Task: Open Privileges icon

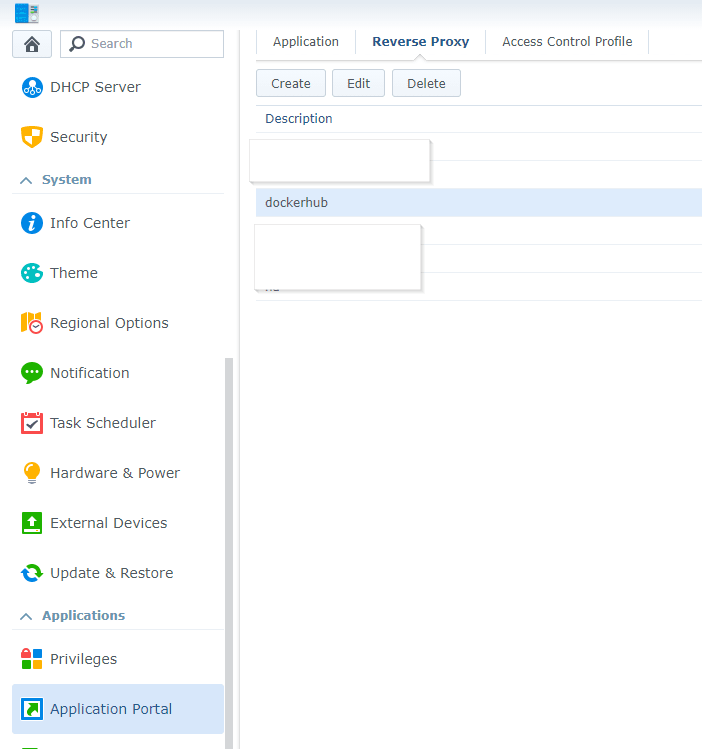Action: coord(32,659)
